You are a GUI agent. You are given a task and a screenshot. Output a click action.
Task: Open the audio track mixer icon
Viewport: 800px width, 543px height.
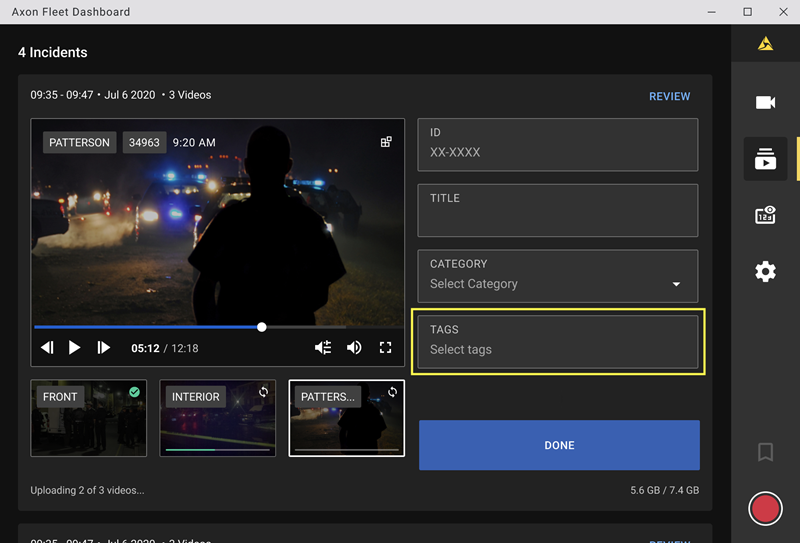coord(323,348)
